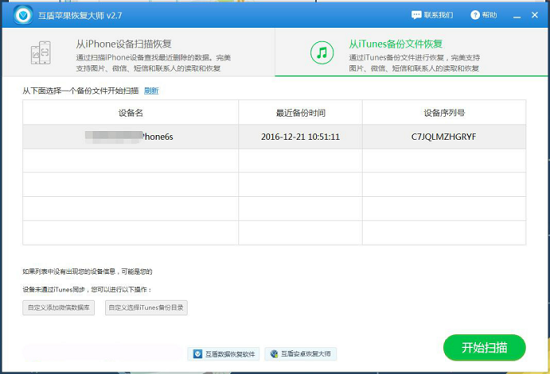This screenshot has width=550, height=374.
Task: Click the 联系我们 chat bubble icon
Action: coord(416,15)
